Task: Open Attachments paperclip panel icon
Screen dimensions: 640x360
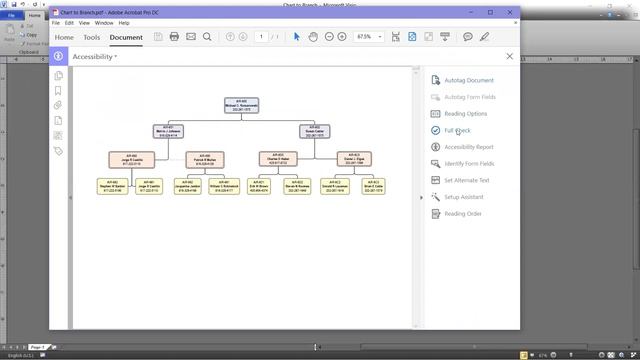Action: [x=58, y=105]
